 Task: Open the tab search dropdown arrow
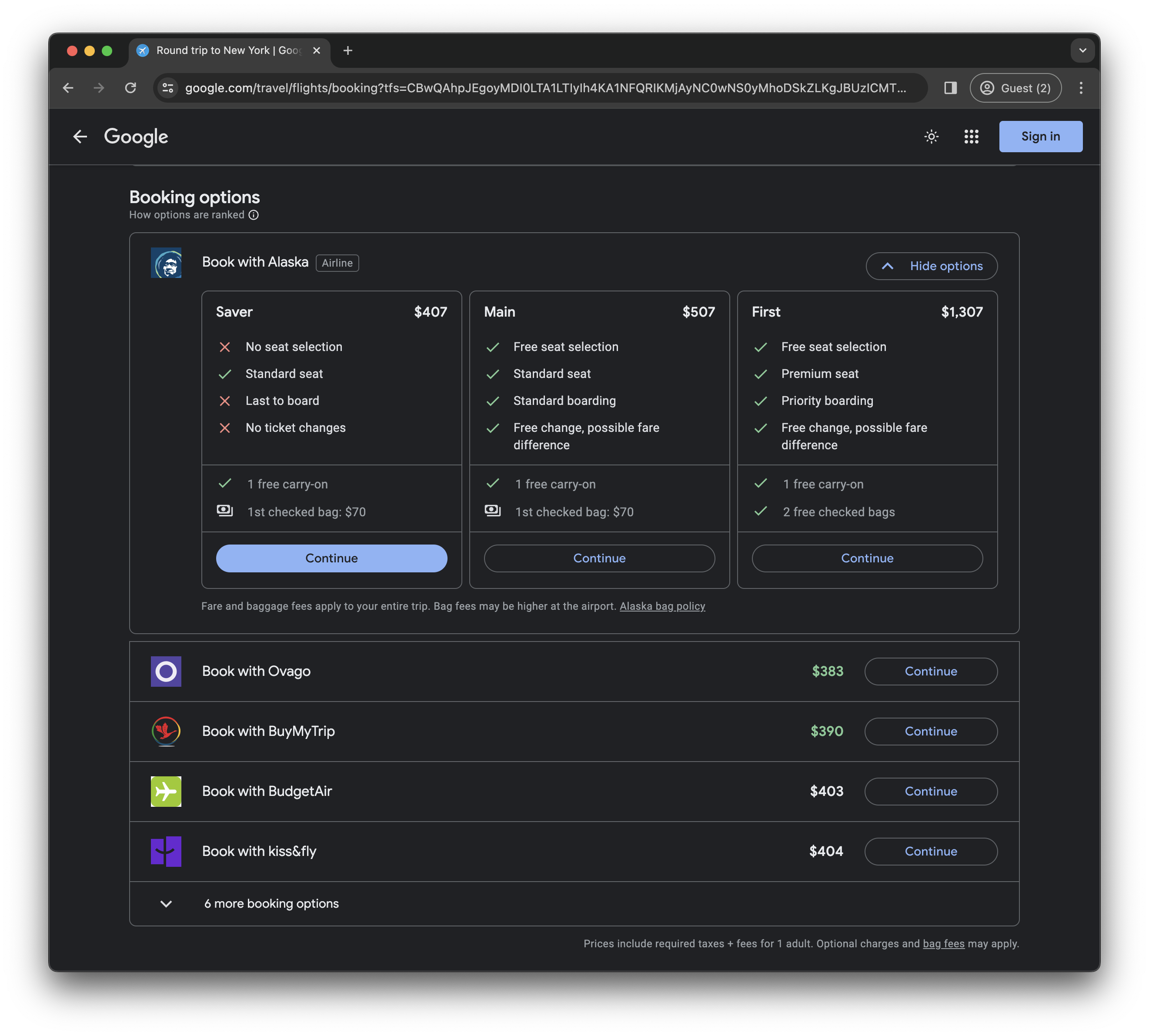coord(1082,50)
